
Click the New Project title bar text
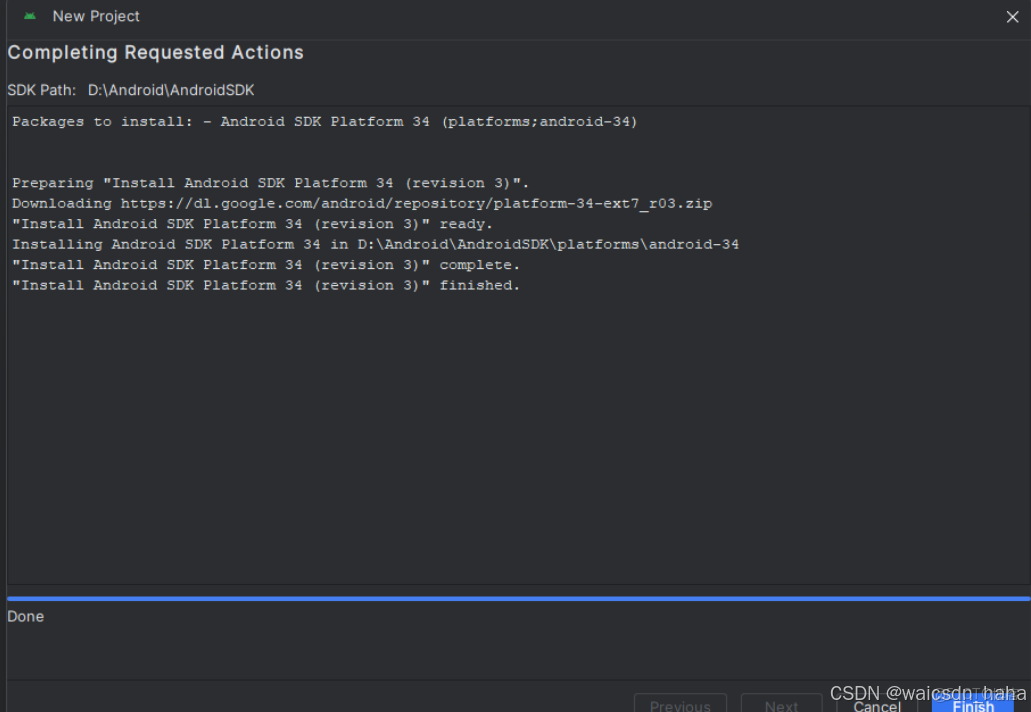[95, 16]
